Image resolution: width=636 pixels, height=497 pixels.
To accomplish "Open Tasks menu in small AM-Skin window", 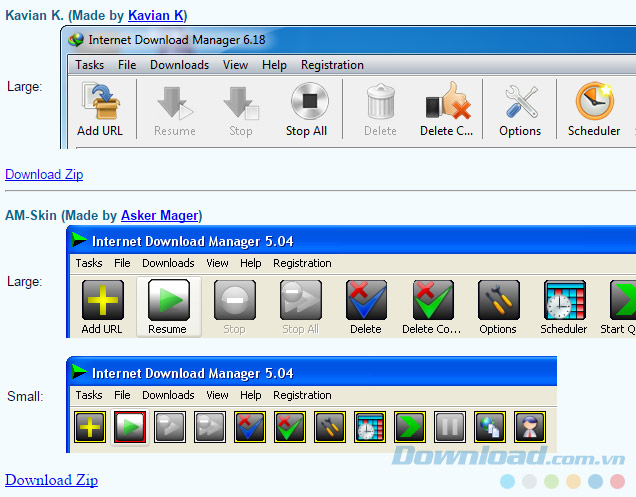I will [x=89, y=395].
